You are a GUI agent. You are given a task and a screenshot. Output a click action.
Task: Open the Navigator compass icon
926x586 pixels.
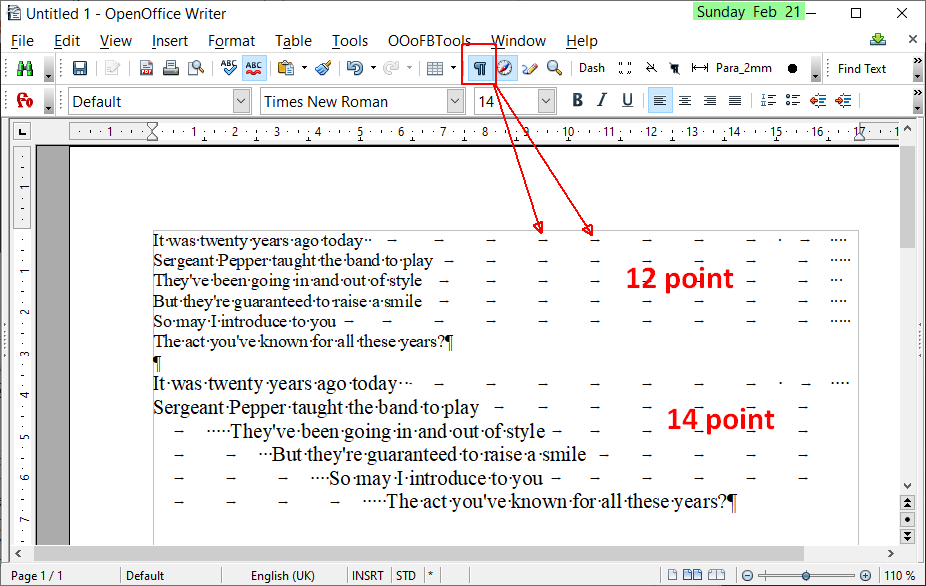coord(505,69)
